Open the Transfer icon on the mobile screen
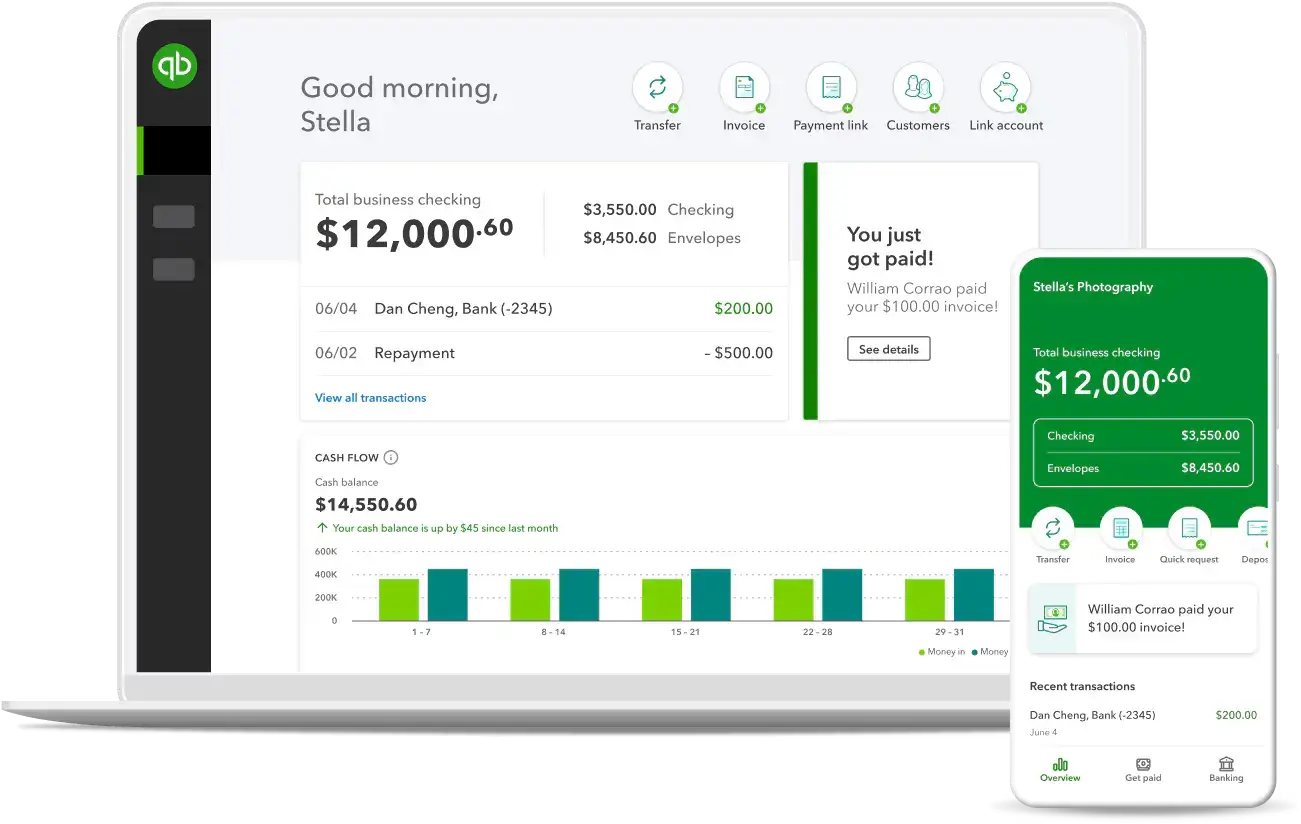1301x824 pixels. pos(1052,527)
